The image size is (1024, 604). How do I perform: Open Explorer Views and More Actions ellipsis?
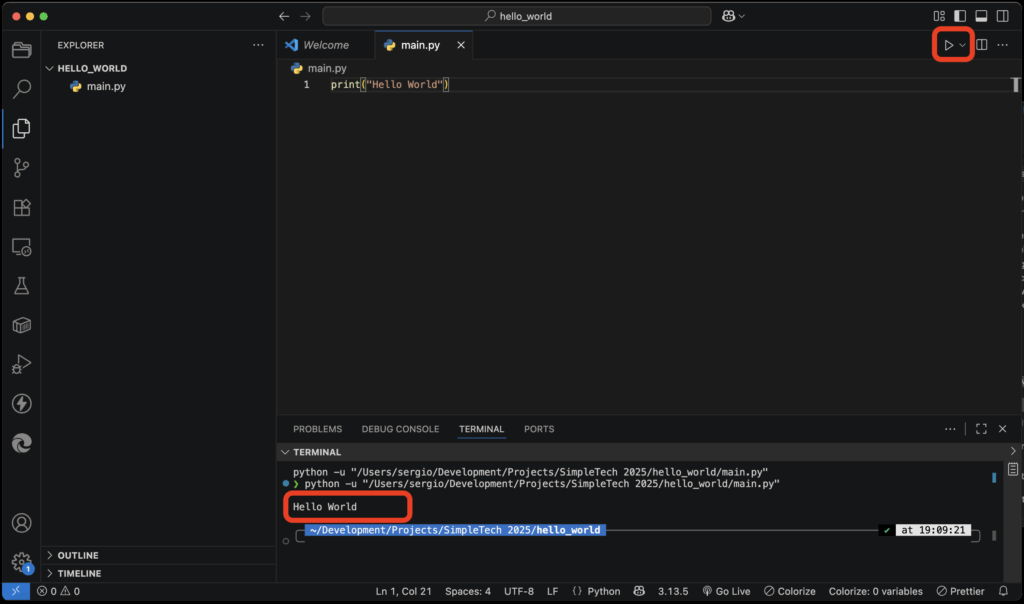coord(259,45)
